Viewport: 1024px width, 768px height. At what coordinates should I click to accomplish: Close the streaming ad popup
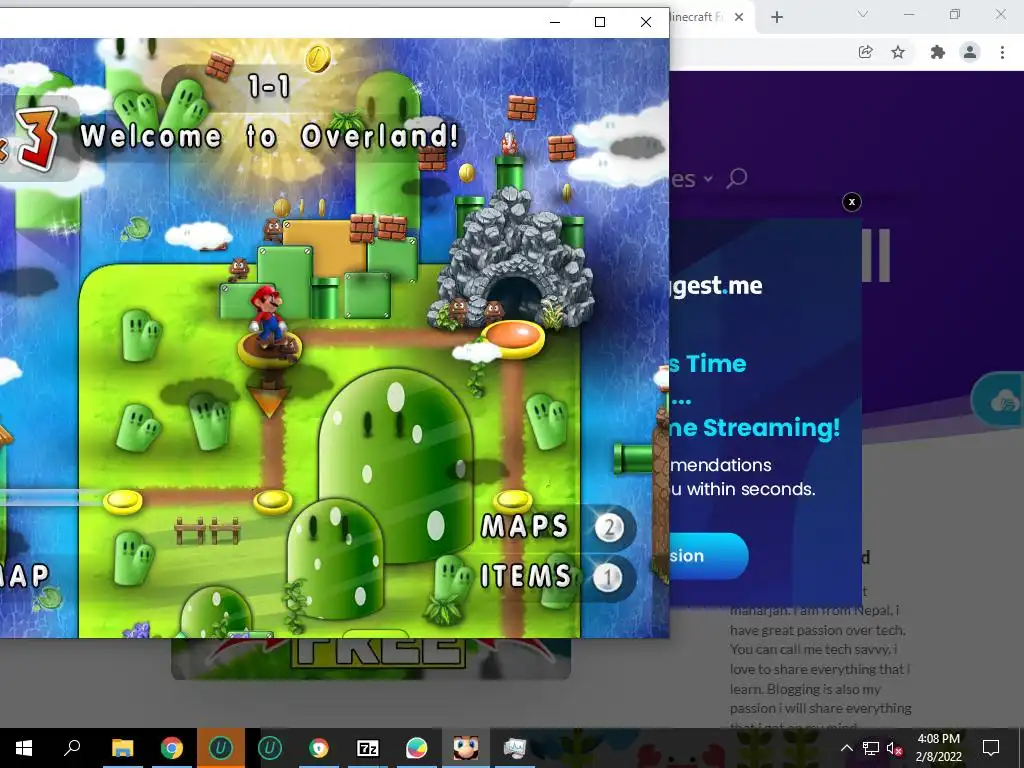[x=852, y=202]
